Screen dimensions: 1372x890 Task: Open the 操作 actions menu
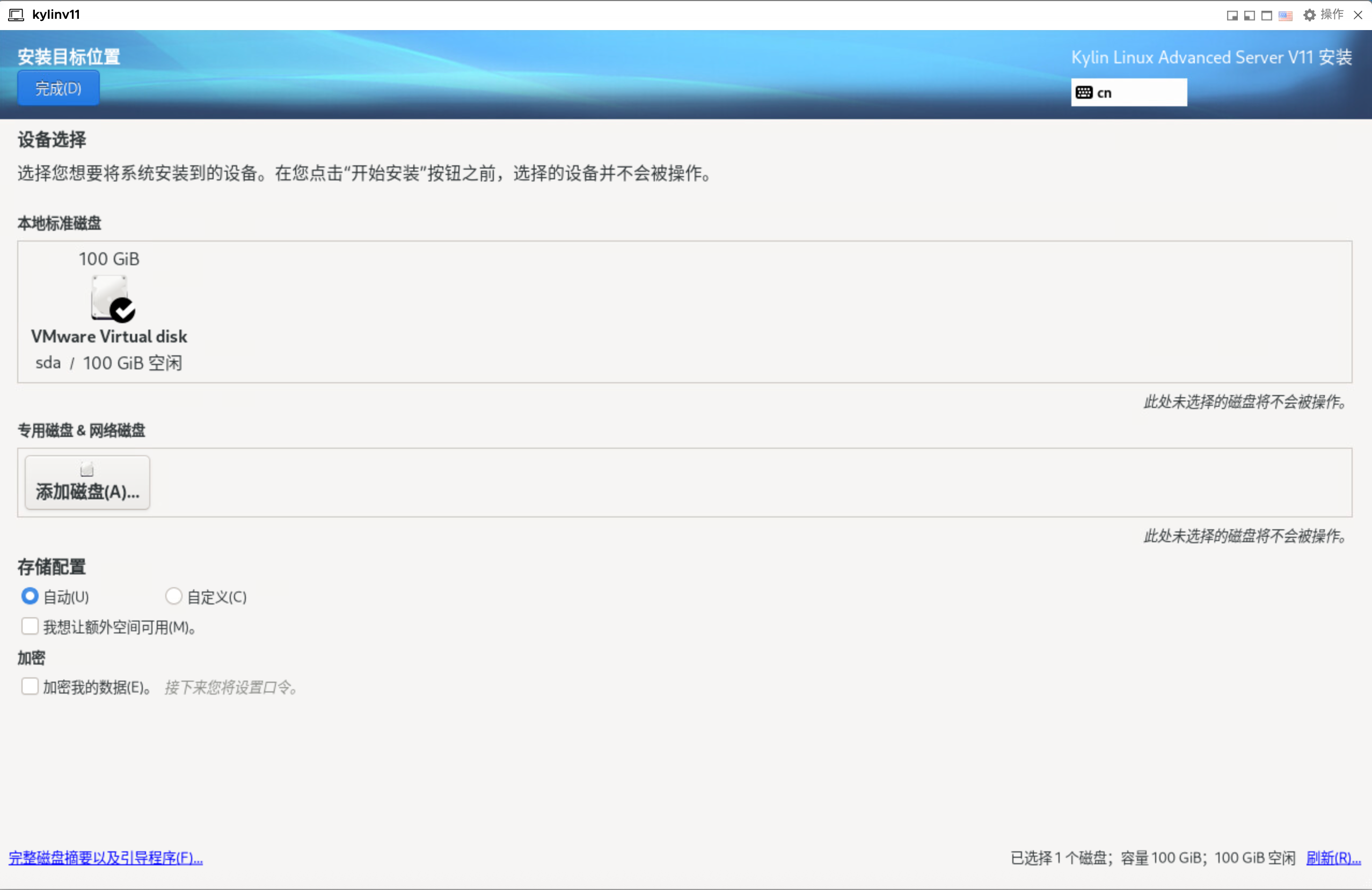(1332, 15)
